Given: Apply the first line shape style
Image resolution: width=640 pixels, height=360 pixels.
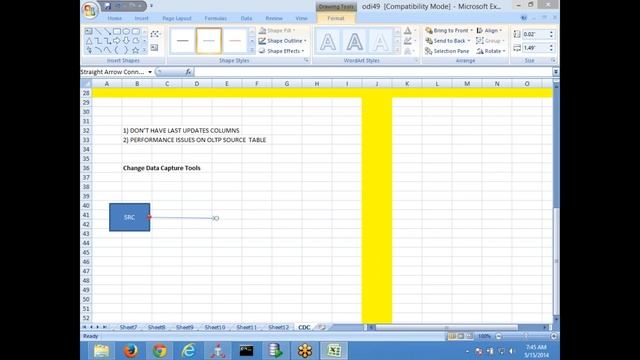Looking at the screenshot, I should pos(182,41).
